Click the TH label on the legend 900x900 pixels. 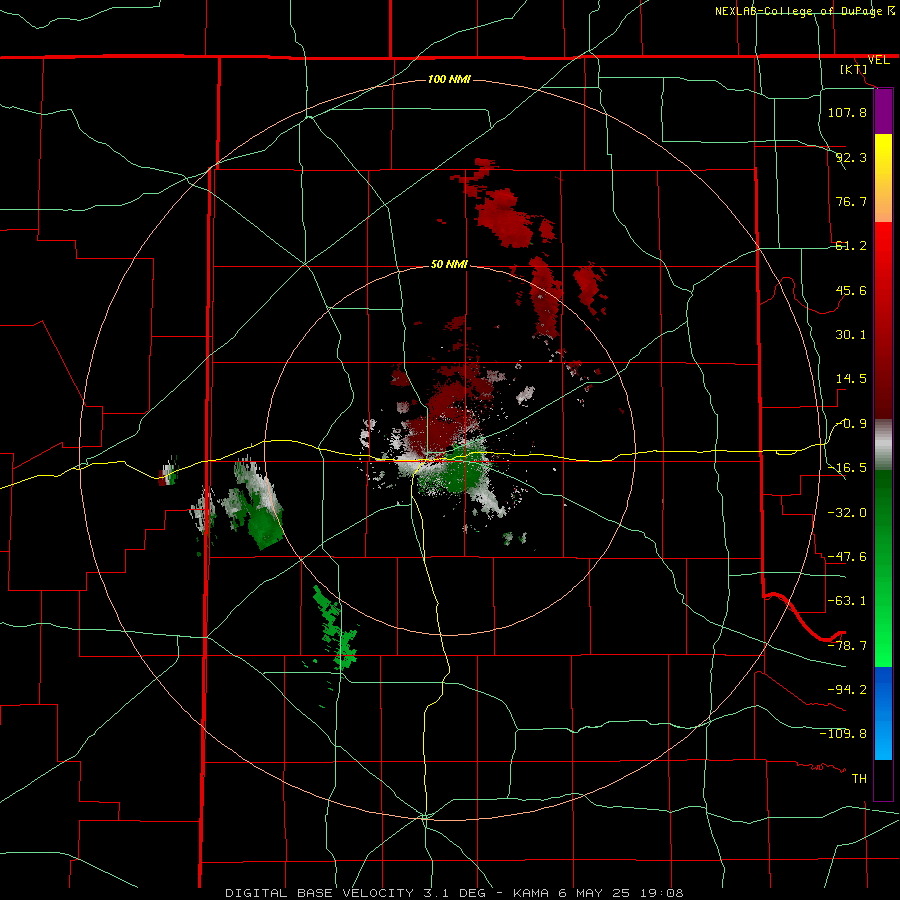pyautogui.click(x=859, y=779)
